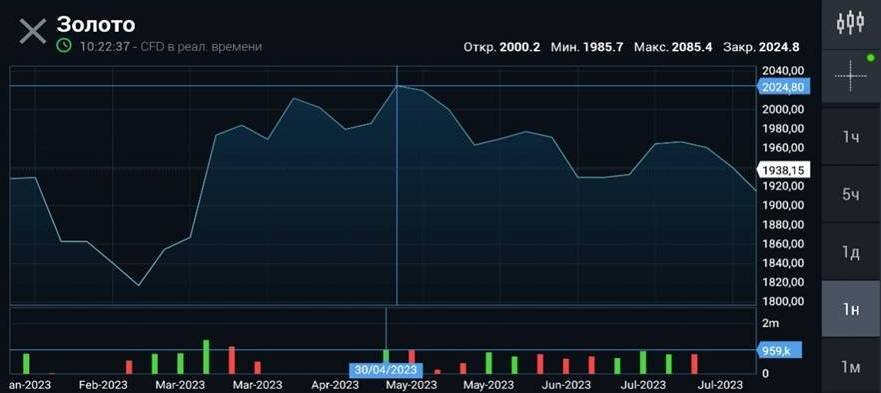This screenshot has width=881, height=393.
Task: Select the 1д timeframe
Action: pyautogui.click(x=851, y=252)
